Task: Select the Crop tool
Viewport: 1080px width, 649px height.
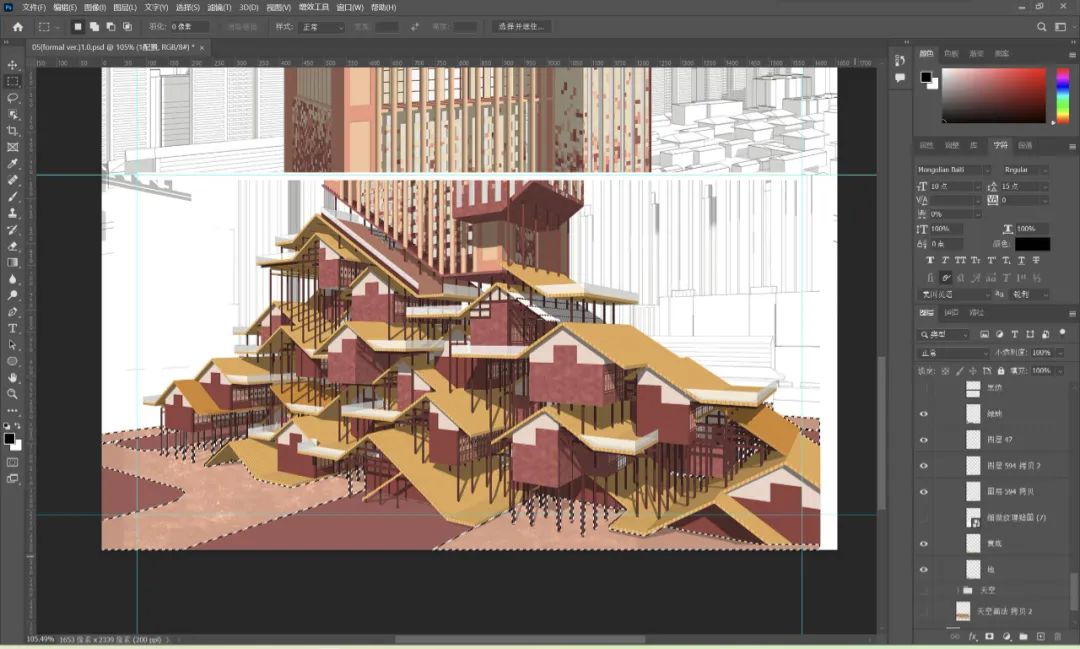Action: (12, 131)
